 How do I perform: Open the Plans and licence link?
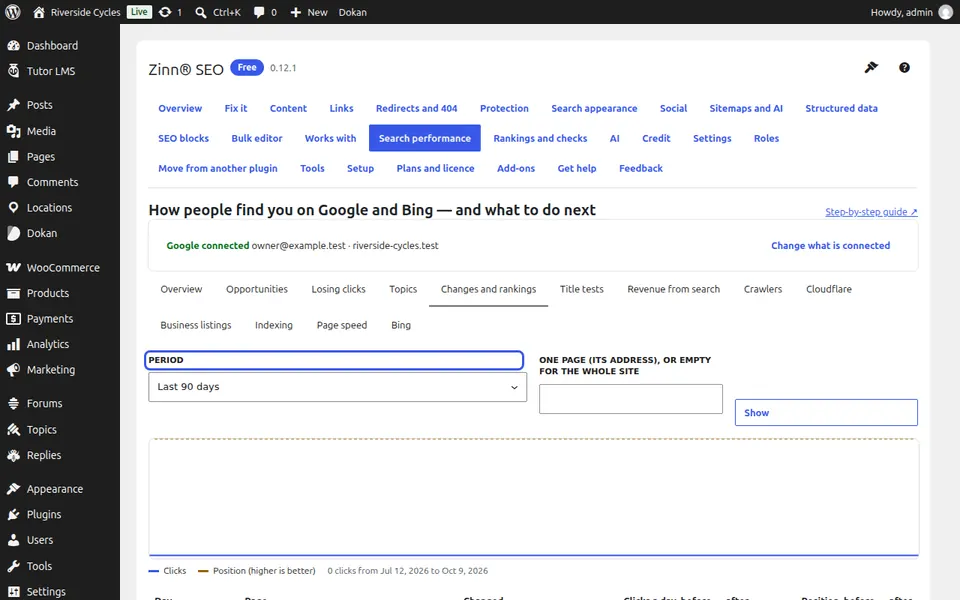(x=435, y=168)
